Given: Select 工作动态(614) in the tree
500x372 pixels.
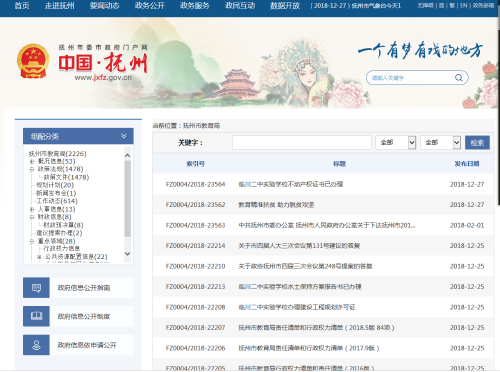Looking at the screenshot, I should coord(57,201).
